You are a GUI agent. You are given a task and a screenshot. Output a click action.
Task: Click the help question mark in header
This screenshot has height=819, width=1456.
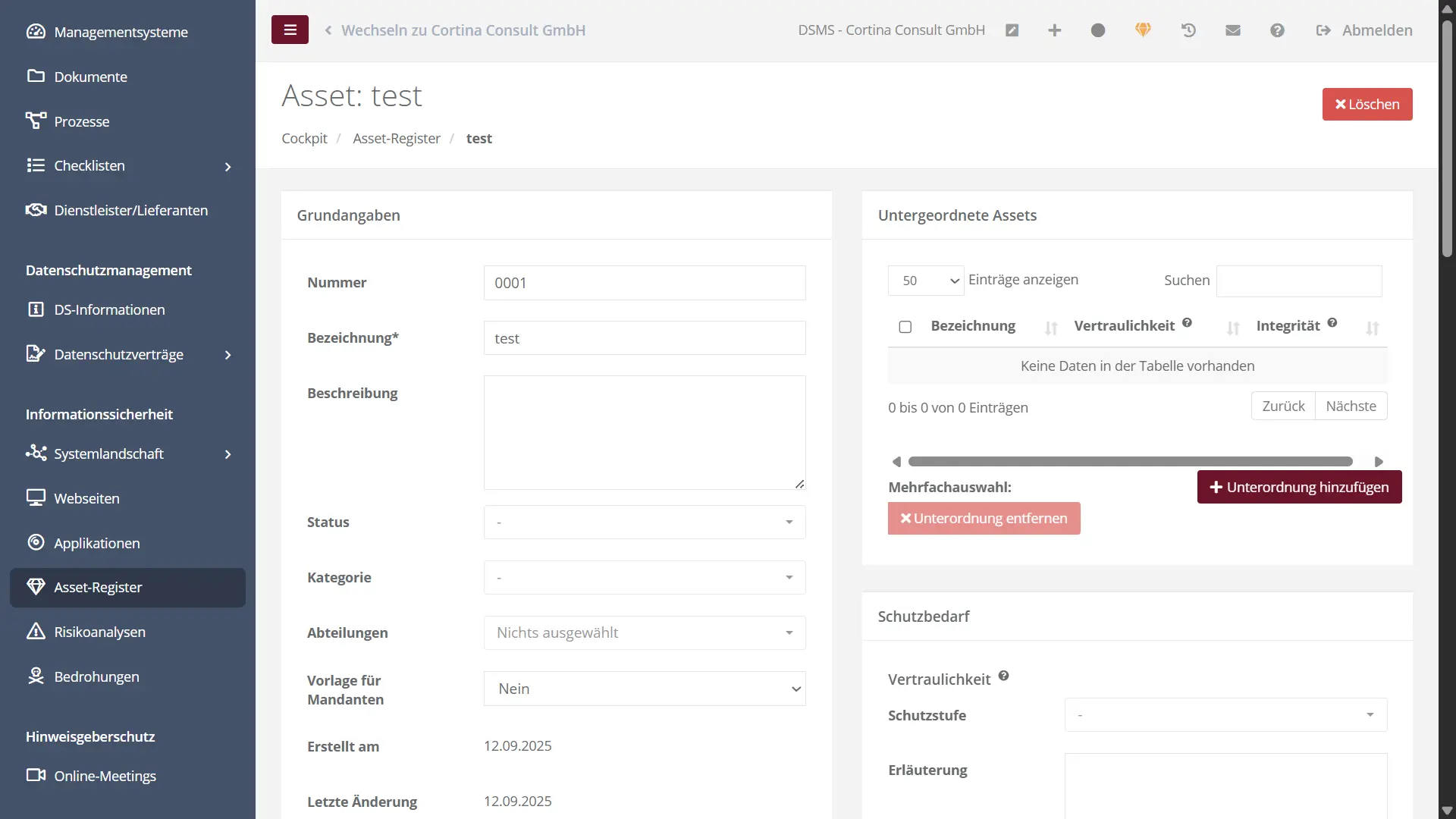pos(1277,30)
